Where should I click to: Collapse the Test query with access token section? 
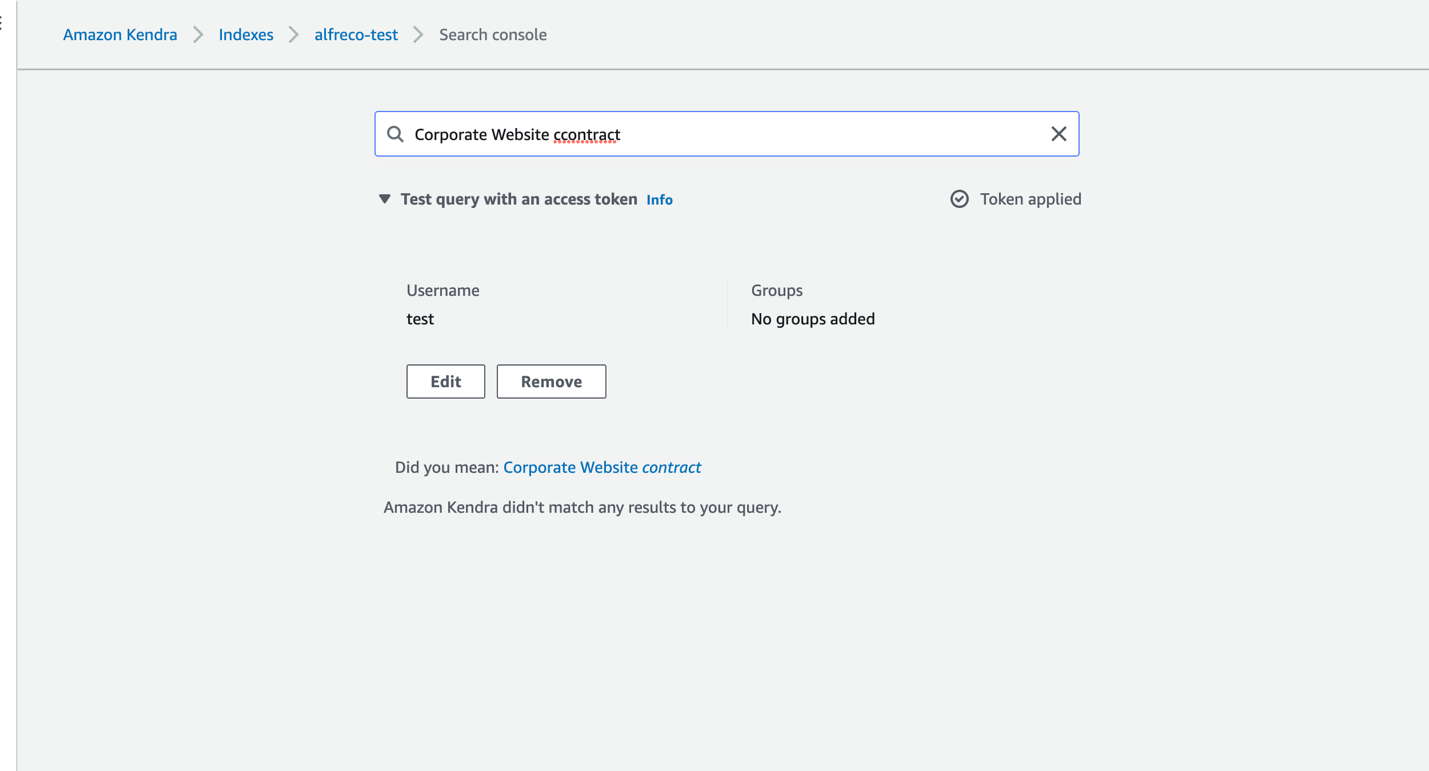(385, 199)
